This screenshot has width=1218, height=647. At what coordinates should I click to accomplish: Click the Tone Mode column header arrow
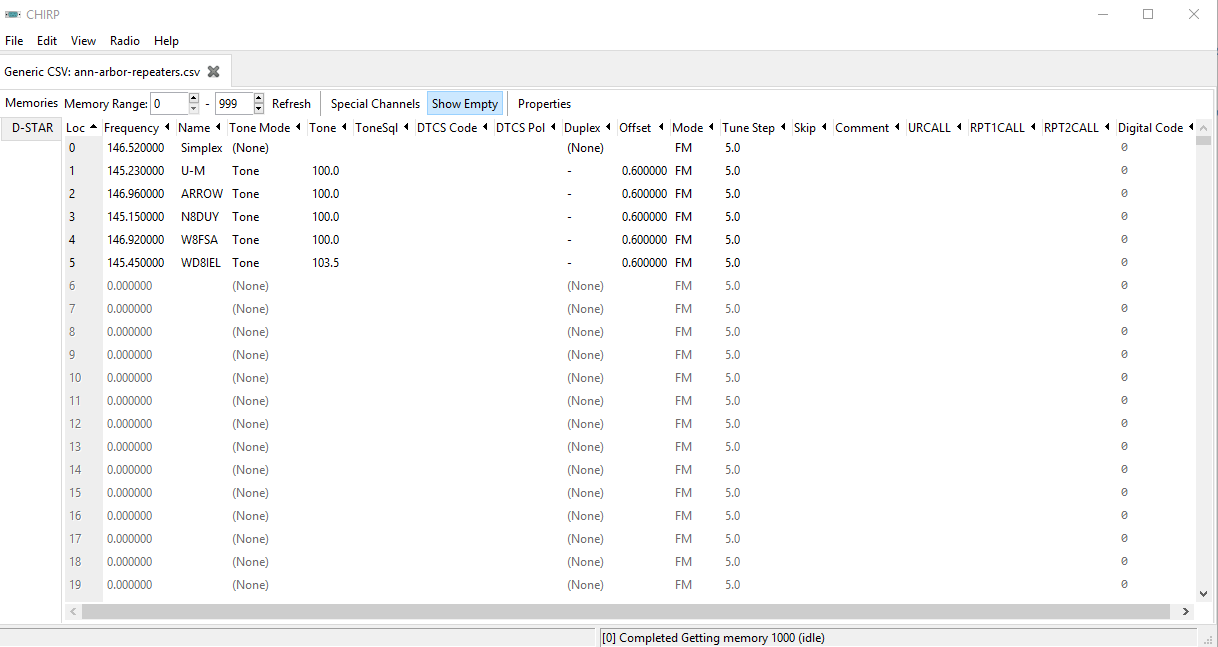(299, 128)
